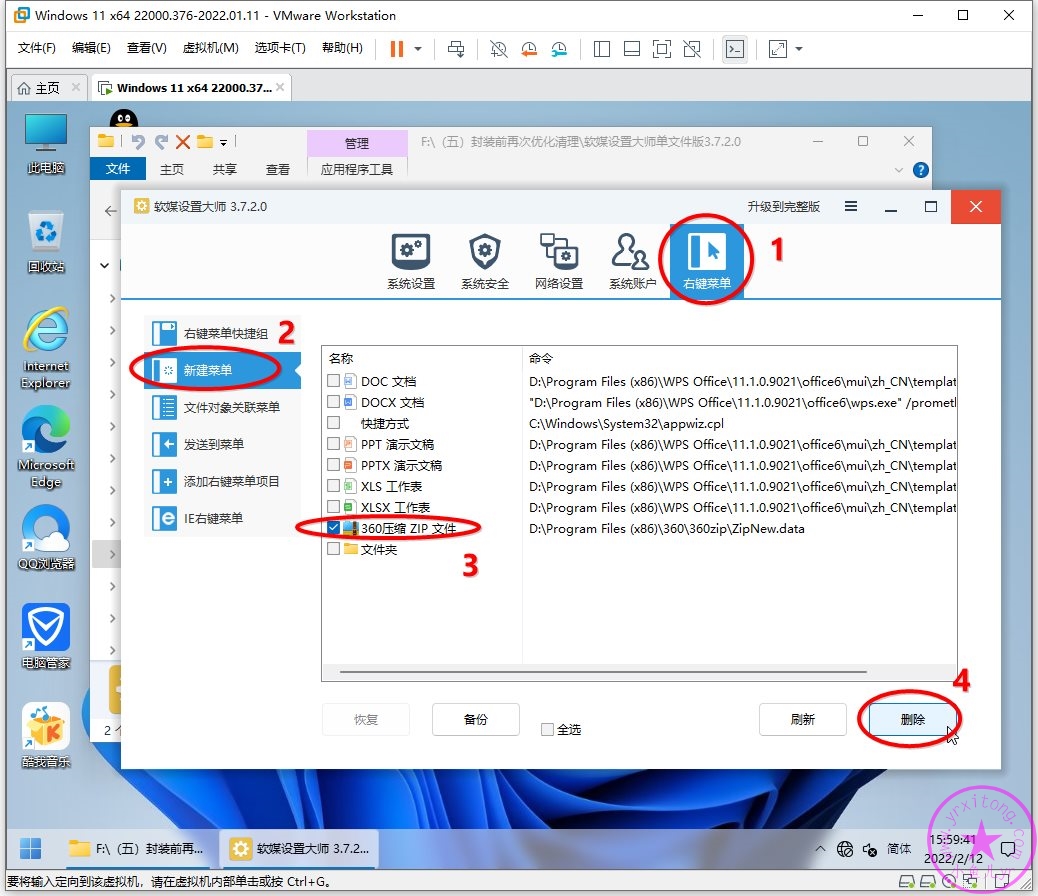Open Explorer 应用程序工具 ribbon tab
Screen dimensions: 1038x896
[357, 170]
